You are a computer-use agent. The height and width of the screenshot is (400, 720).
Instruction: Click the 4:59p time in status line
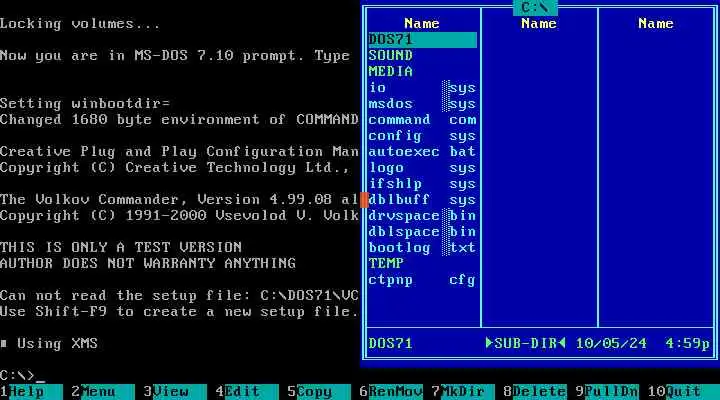pyautogui.click(x=687, y=344)
